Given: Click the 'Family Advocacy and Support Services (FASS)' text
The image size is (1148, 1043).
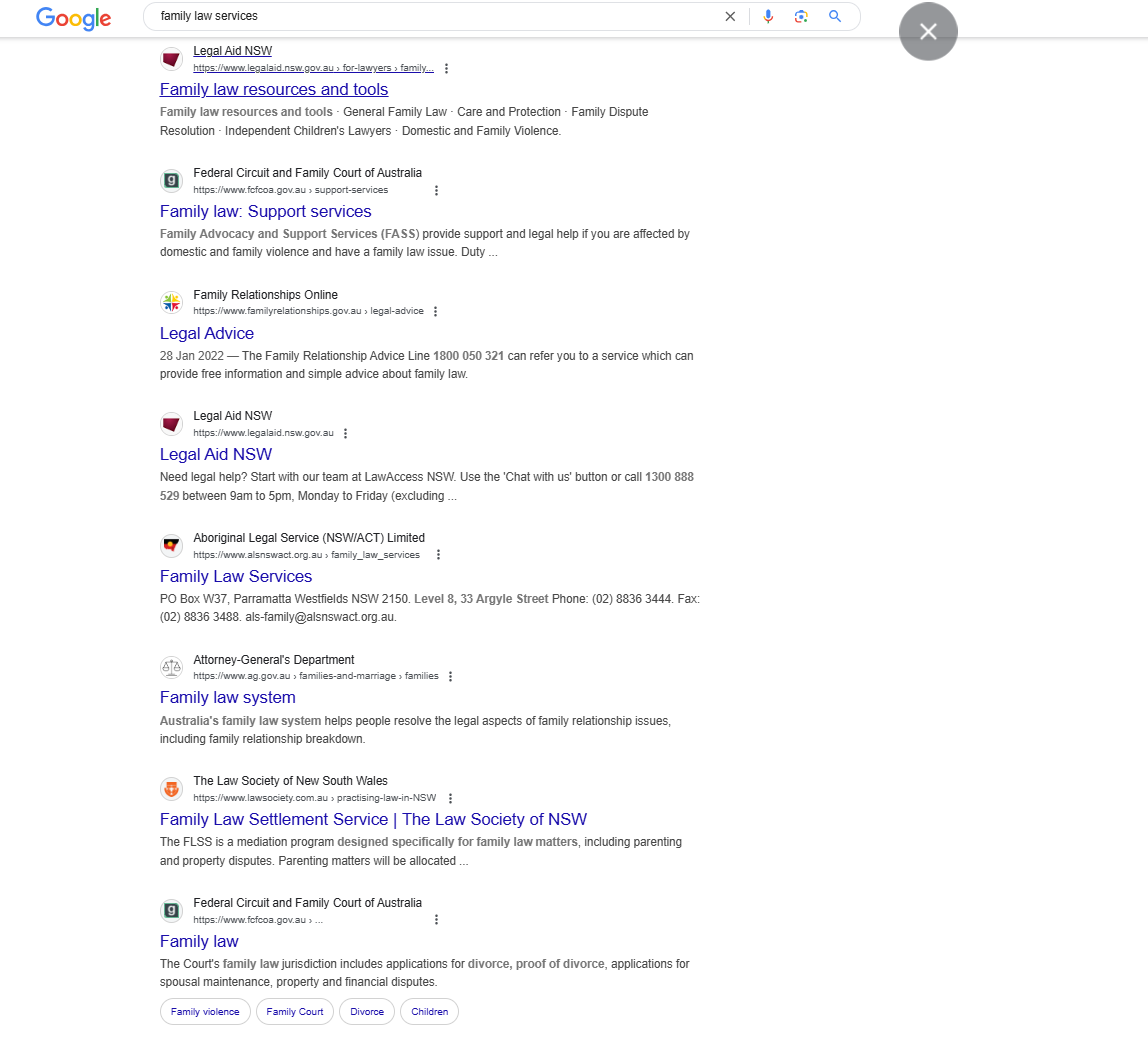Looking at the screenshot, I should coord(290,234).
